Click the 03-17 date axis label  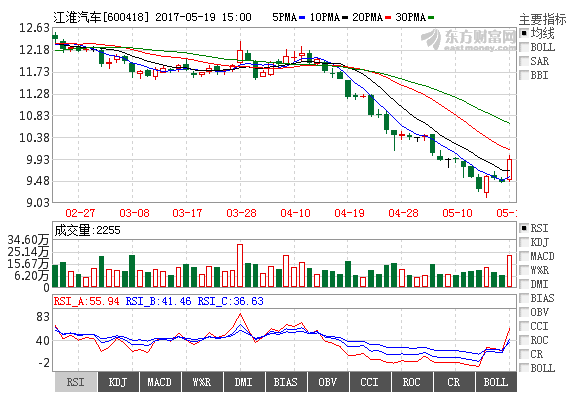[x=188, y=213]
